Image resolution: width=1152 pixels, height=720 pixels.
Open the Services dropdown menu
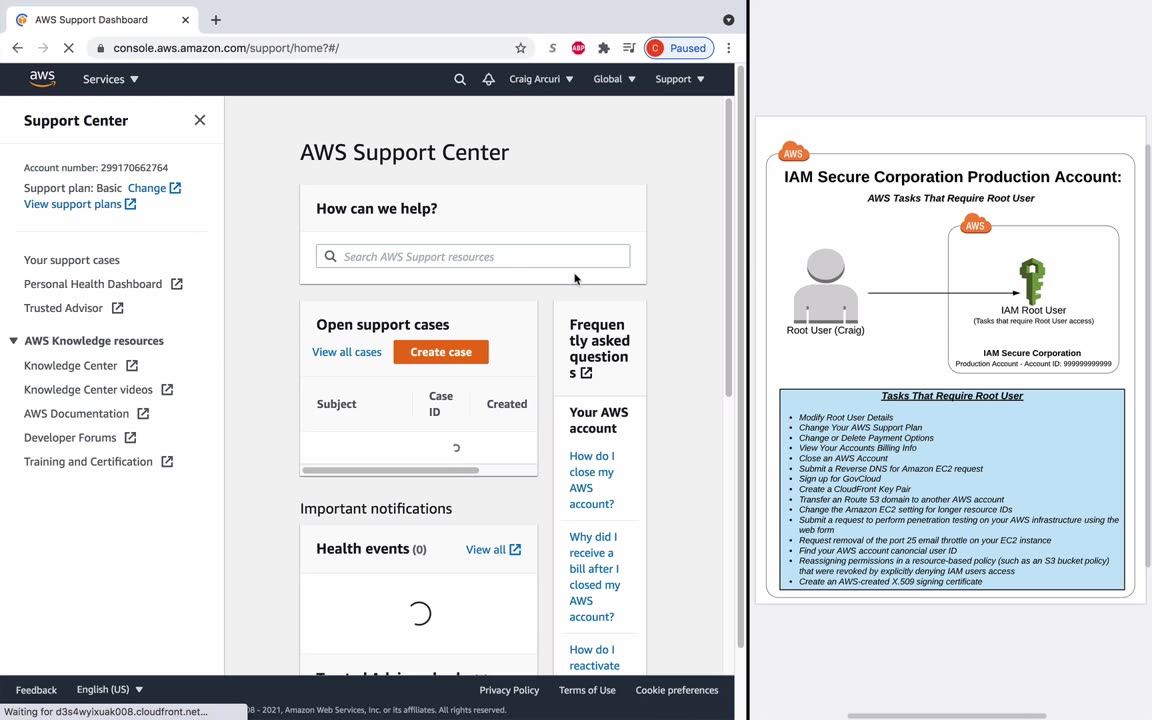click(110, 79)
